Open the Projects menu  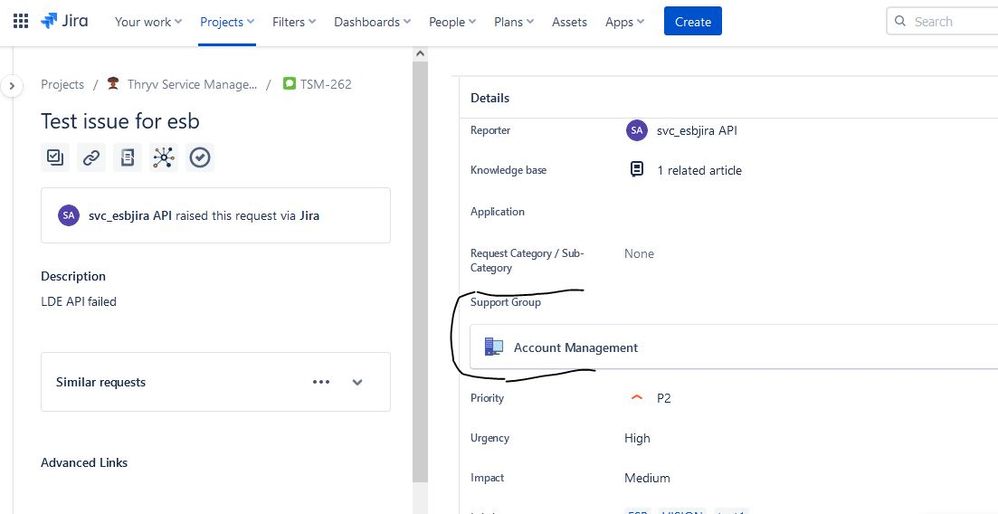[x=227, y=22]
